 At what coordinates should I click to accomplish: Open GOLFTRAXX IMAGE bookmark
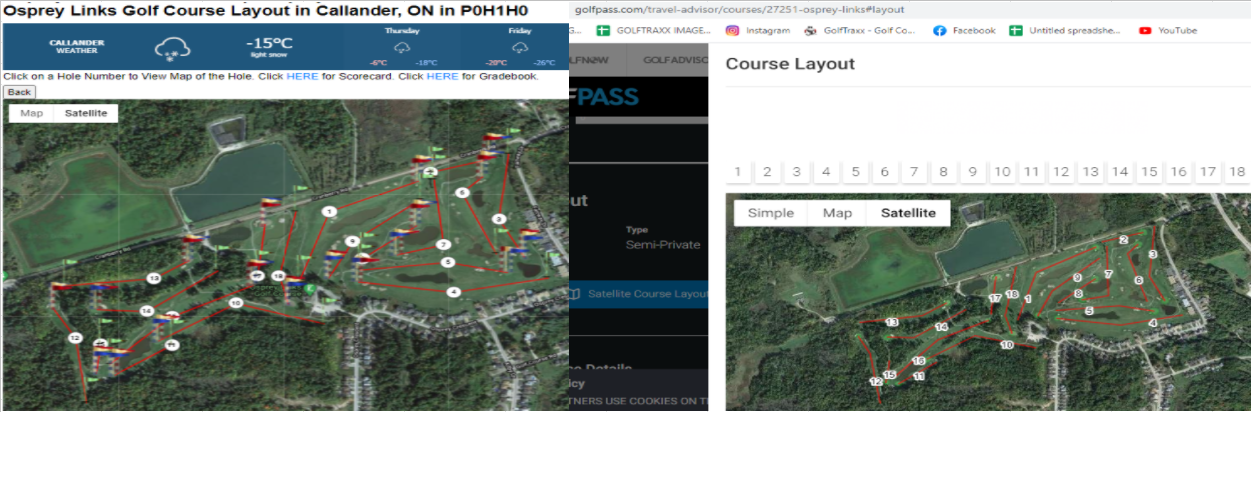pos(653,30)
